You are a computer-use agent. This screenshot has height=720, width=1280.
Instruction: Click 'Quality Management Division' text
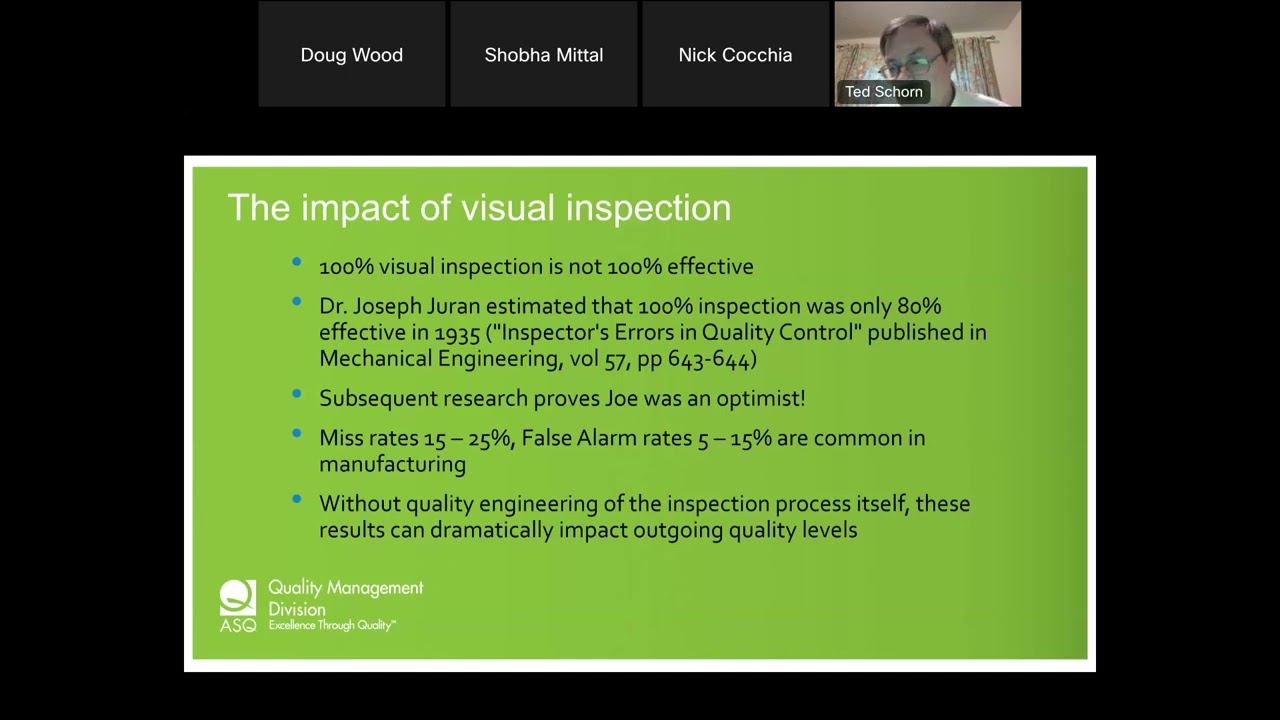(x=345, y=598)
